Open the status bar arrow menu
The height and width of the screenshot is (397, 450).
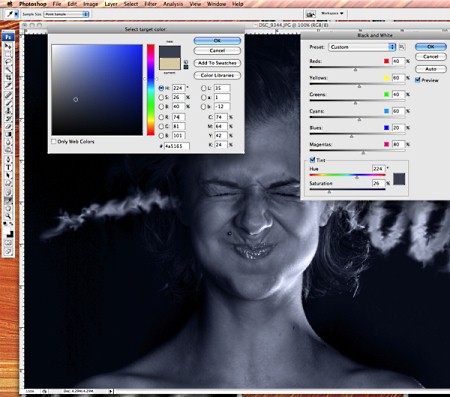(x=111, y=391)
